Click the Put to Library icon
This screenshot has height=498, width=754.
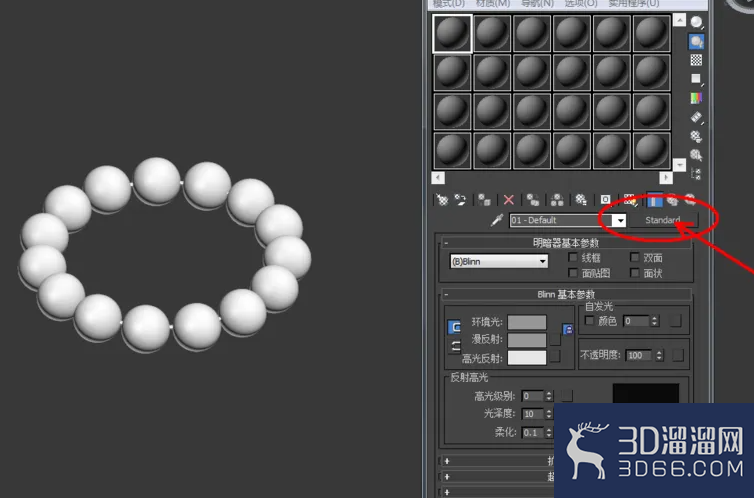581,199
